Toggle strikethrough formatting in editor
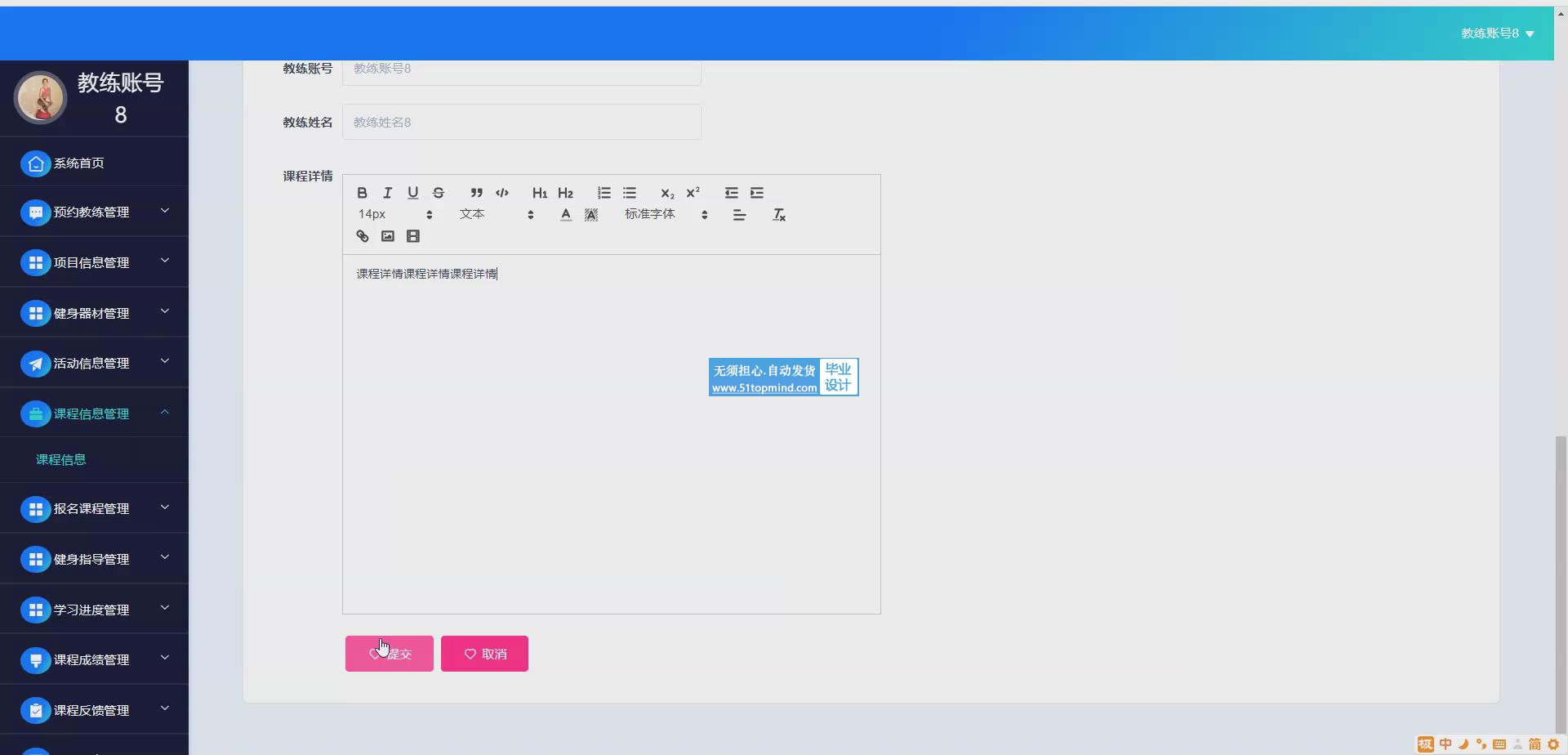Image resolution: width=1568 pixels, height=755 pixels. pyautogui.click(x=439, y=193)
